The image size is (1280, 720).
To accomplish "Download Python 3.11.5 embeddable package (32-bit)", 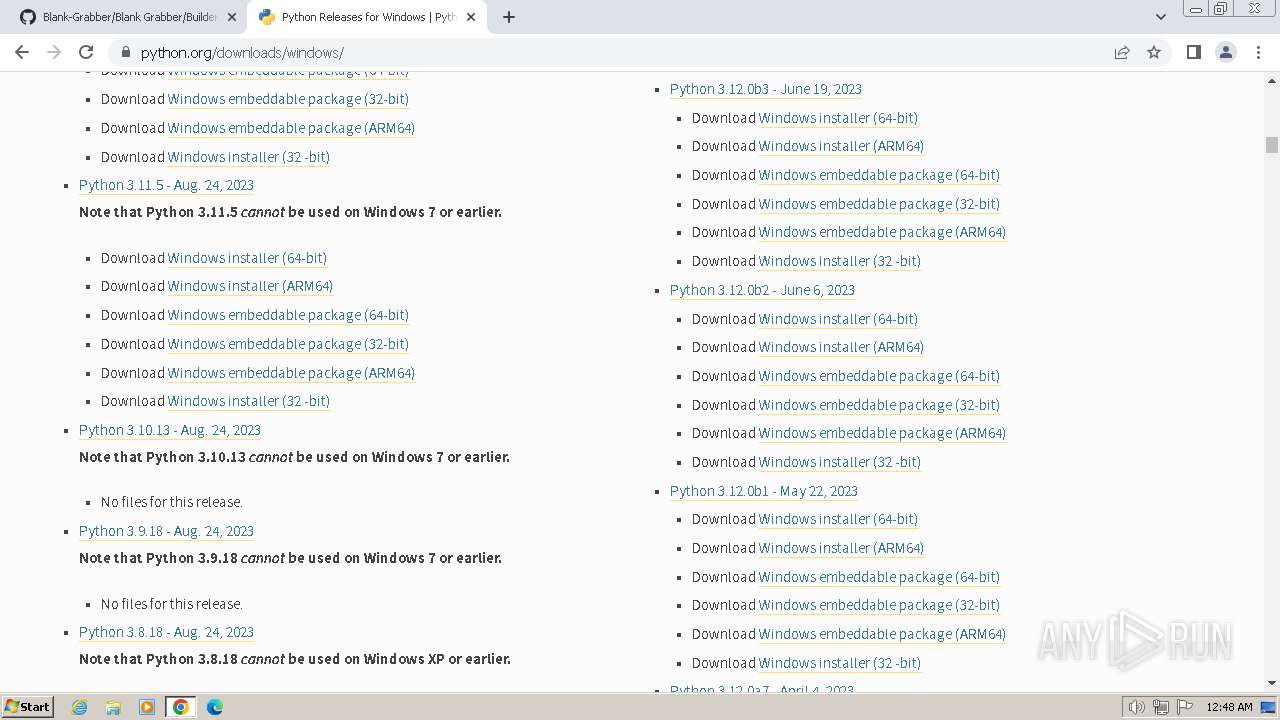I will coord(288,344).
